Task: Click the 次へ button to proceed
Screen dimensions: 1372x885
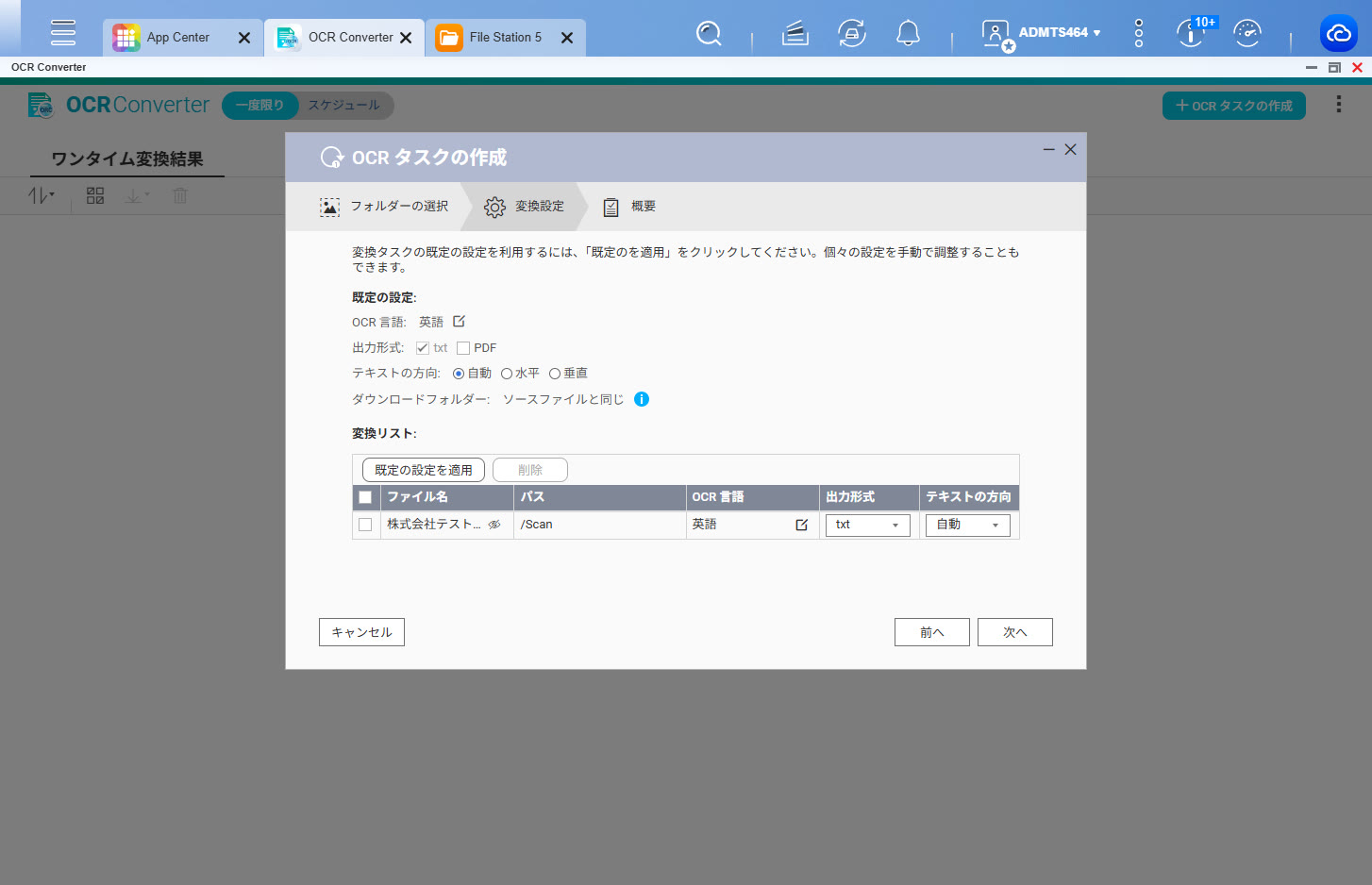Action: (x=1014, y=632)
